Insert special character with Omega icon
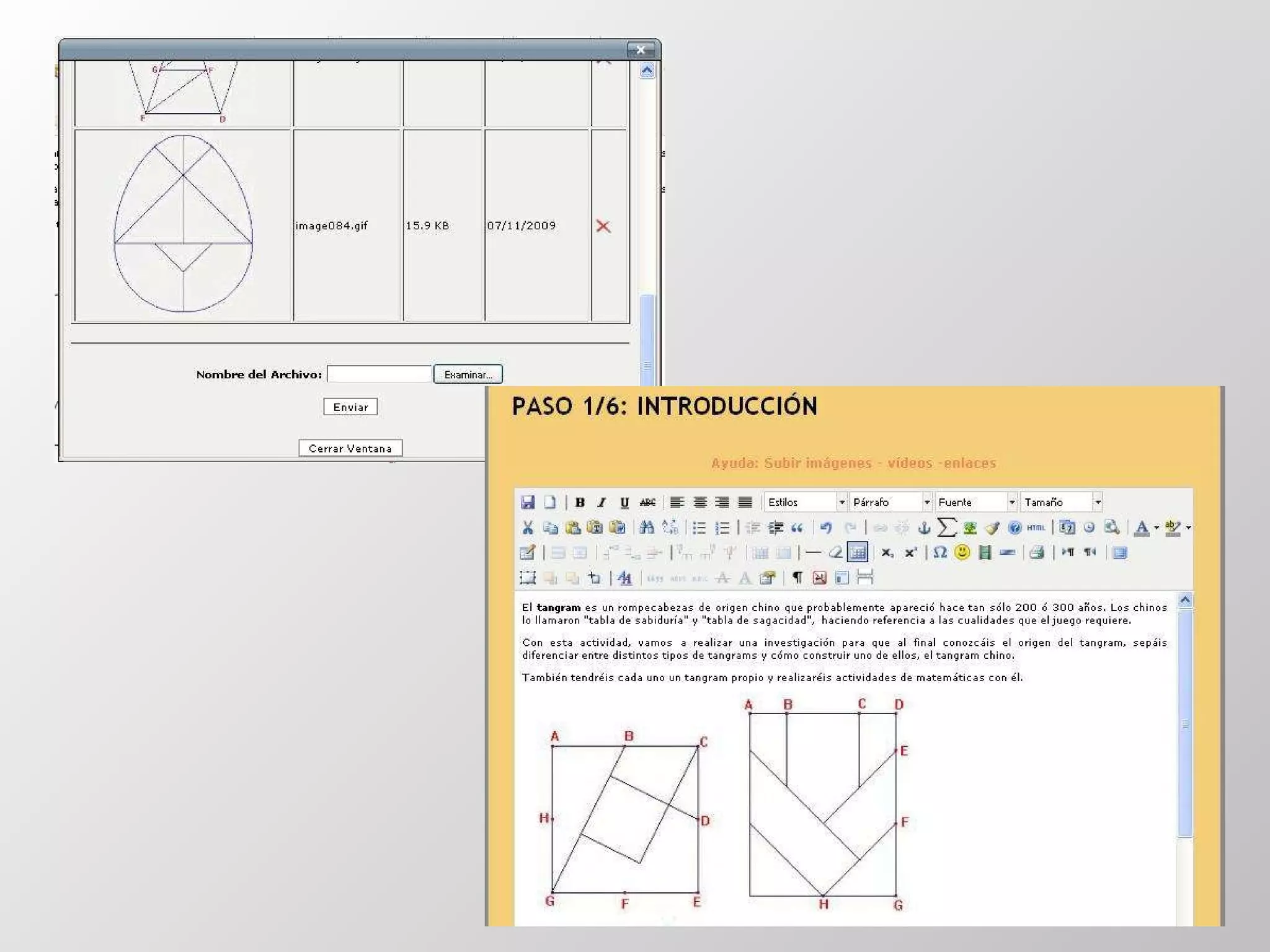Image resolution: width=1270 pixels, height=952 pixels. tap(939, 552)
